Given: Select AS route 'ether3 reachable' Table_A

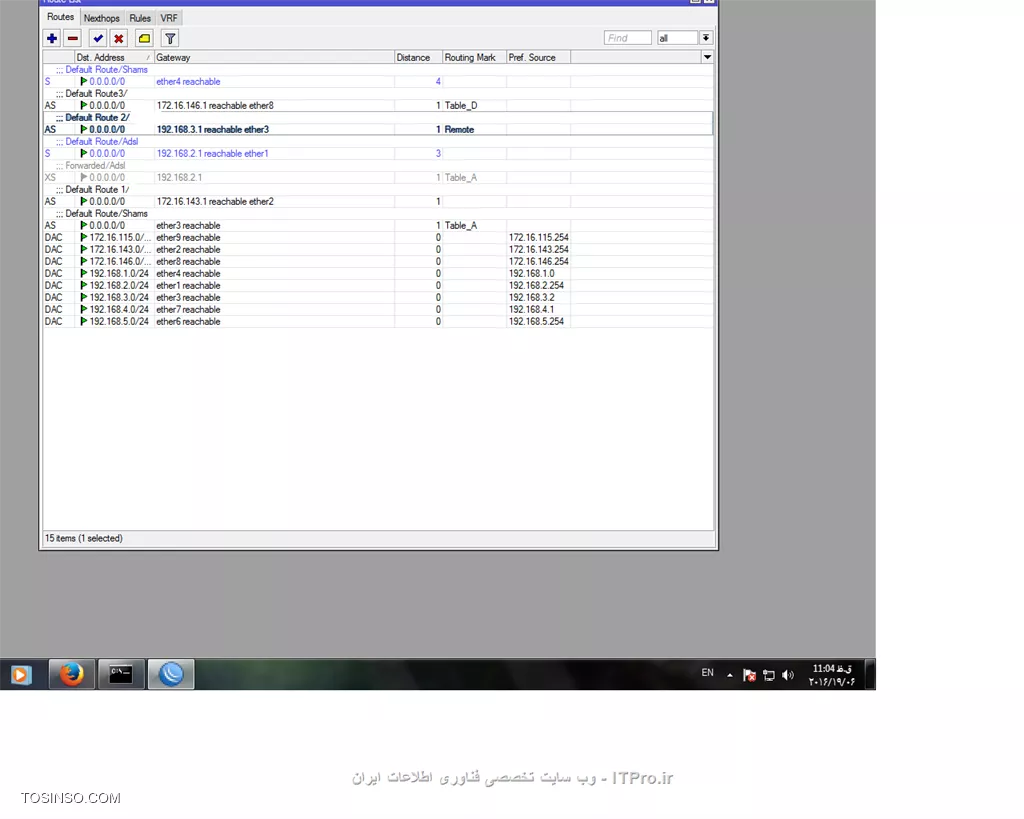Looking at the screenshot, I should pyautogui.click(x=377, y=225).
